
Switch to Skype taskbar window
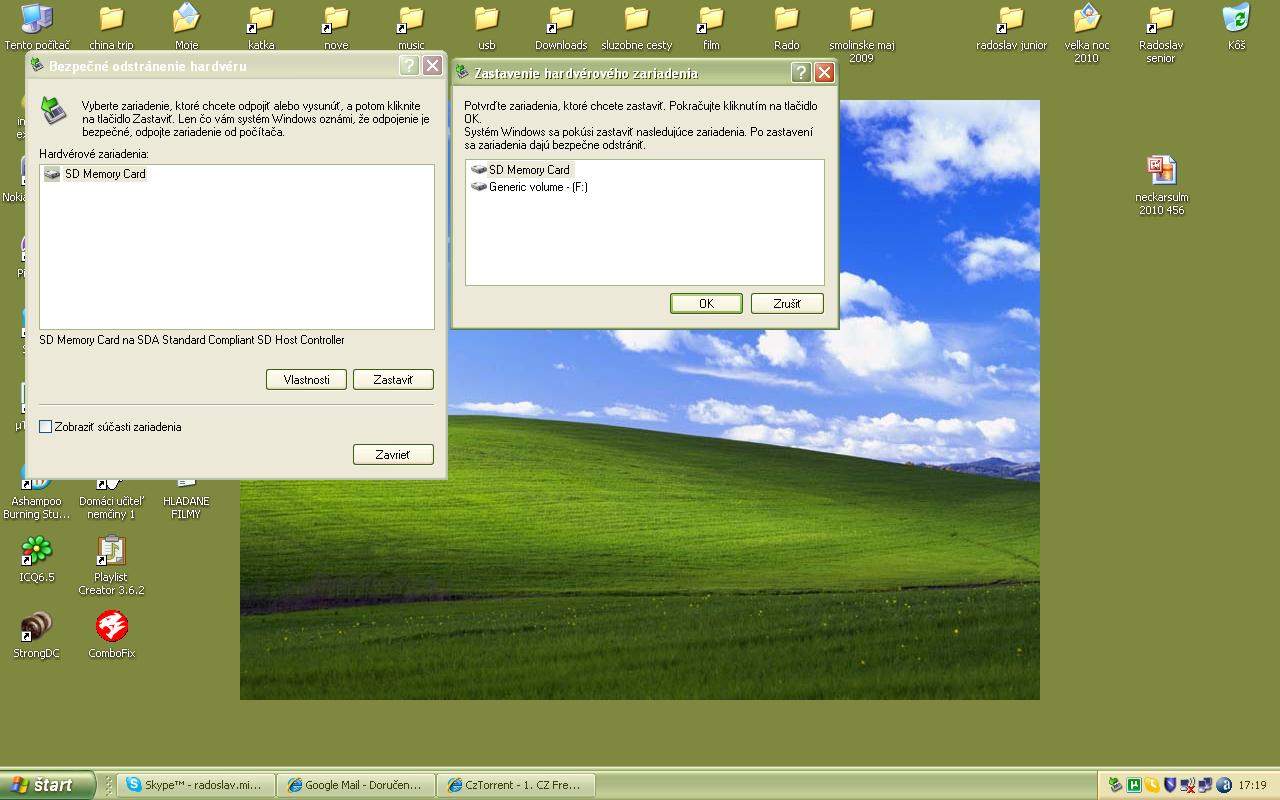[193, 785]
